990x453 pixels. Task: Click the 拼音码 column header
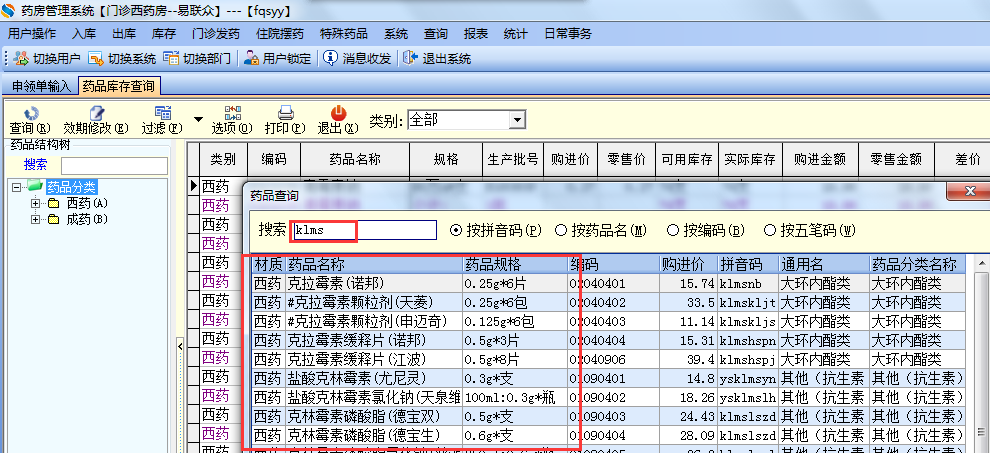[x=748, y=264]
